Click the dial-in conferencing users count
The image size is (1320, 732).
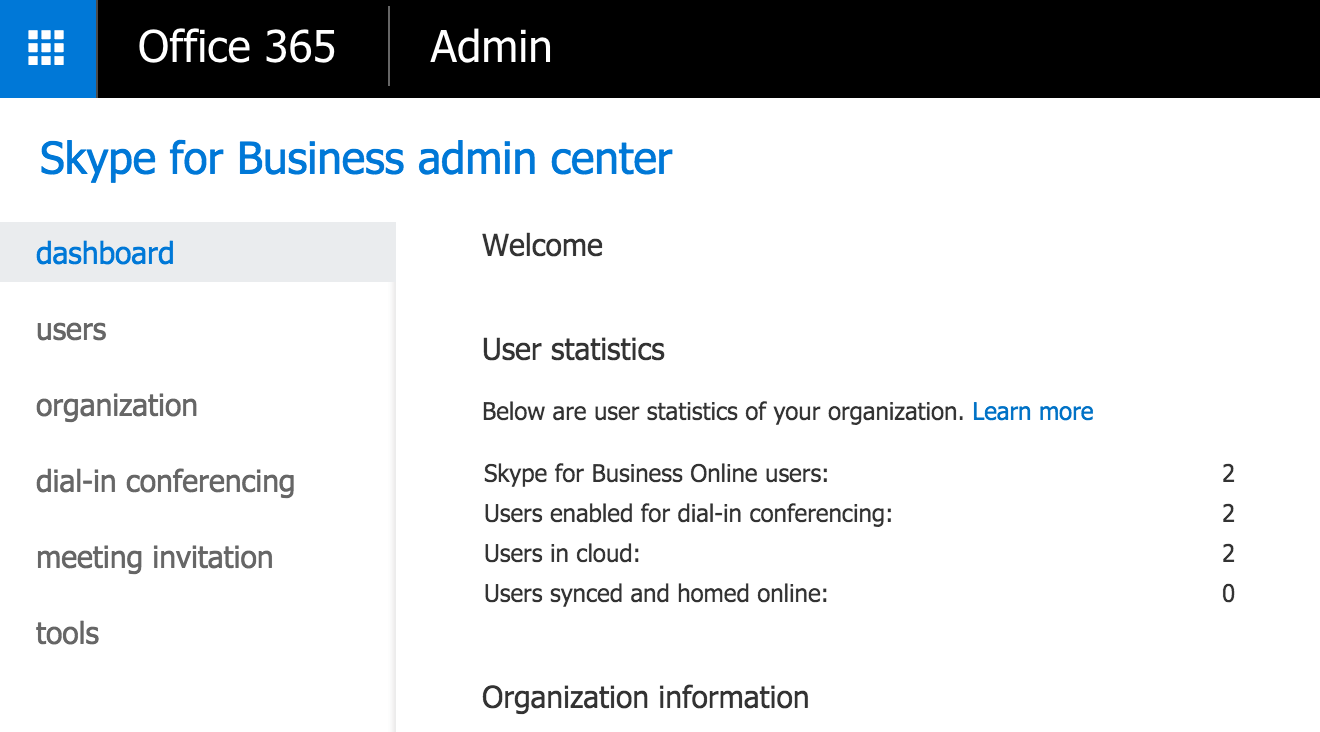(x=1229, y=514)
